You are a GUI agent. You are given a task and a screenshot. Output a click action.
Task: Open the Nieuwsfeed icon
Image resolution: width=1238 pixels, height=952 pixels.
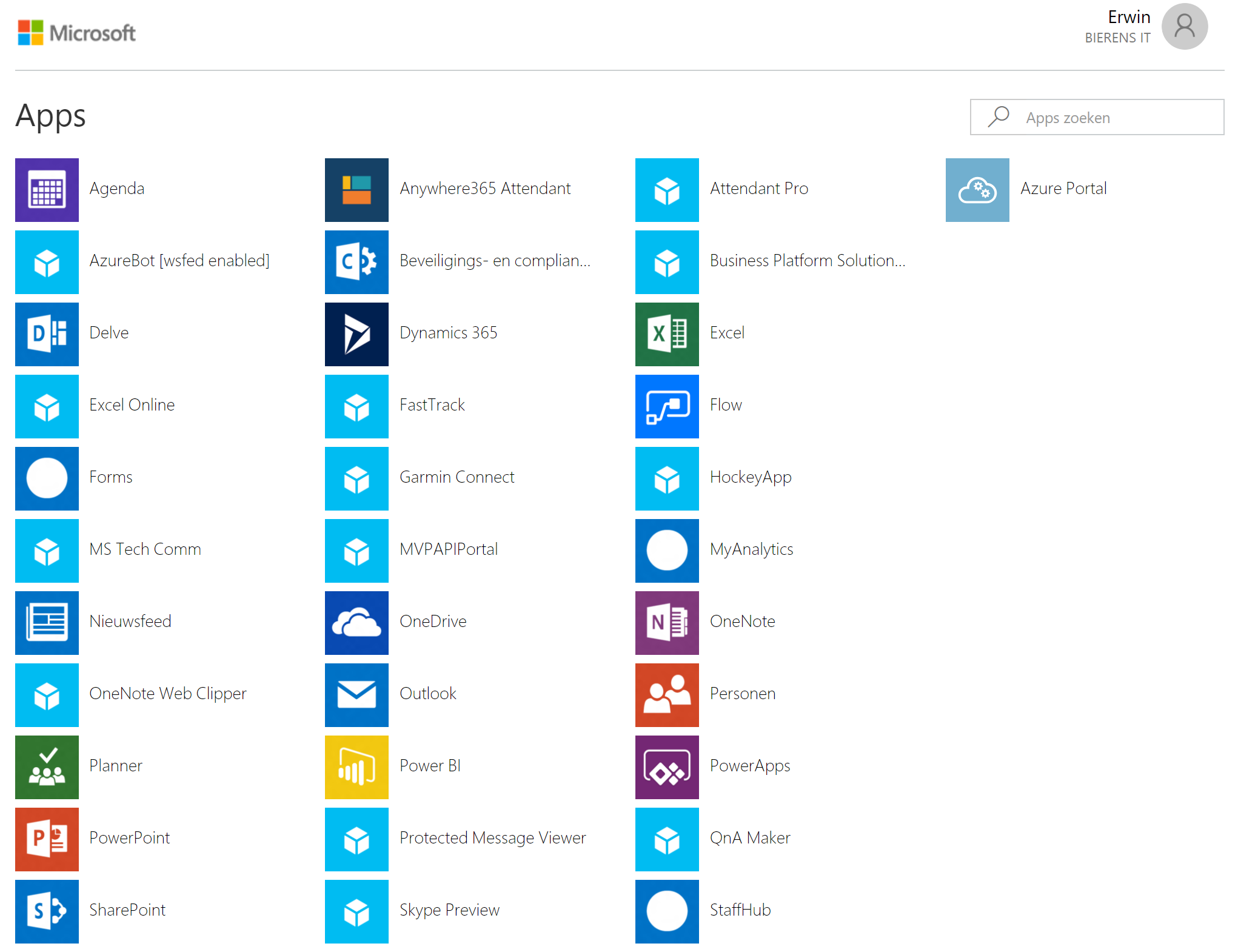(x=47, y=623)
